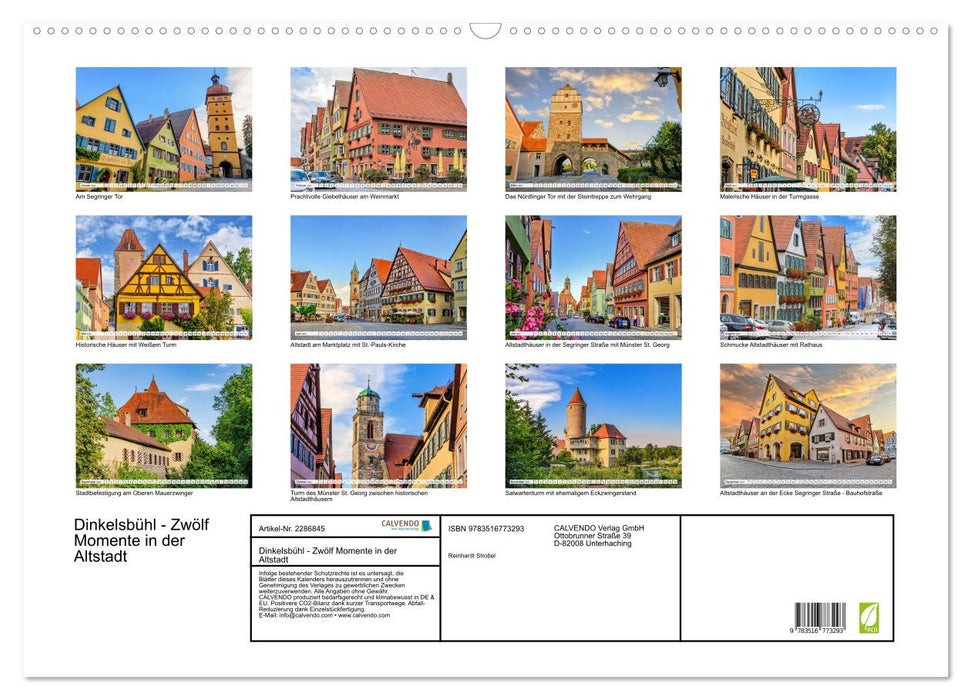This screenshot has height=700, width=971.
Task: Click the email info@calvendo.com line
Action: click(x=324, y=615)
